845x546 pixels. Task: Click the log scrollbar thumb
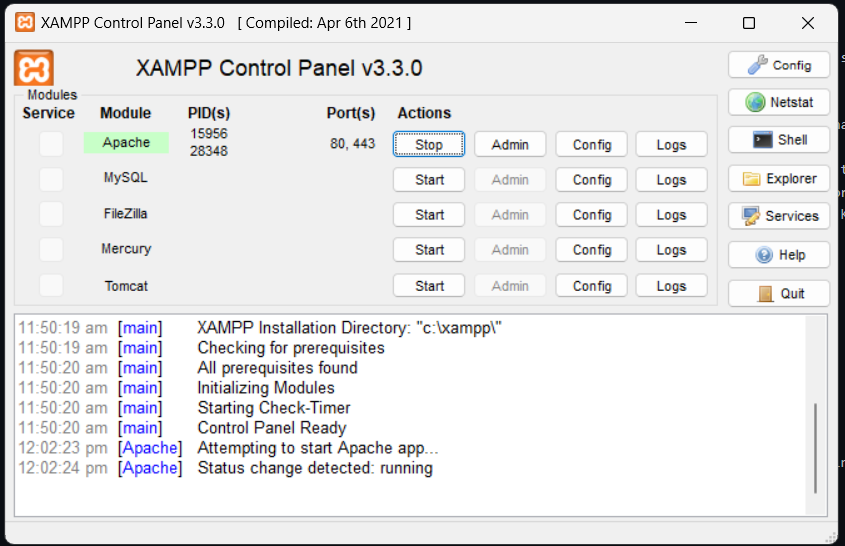point(815,448)
